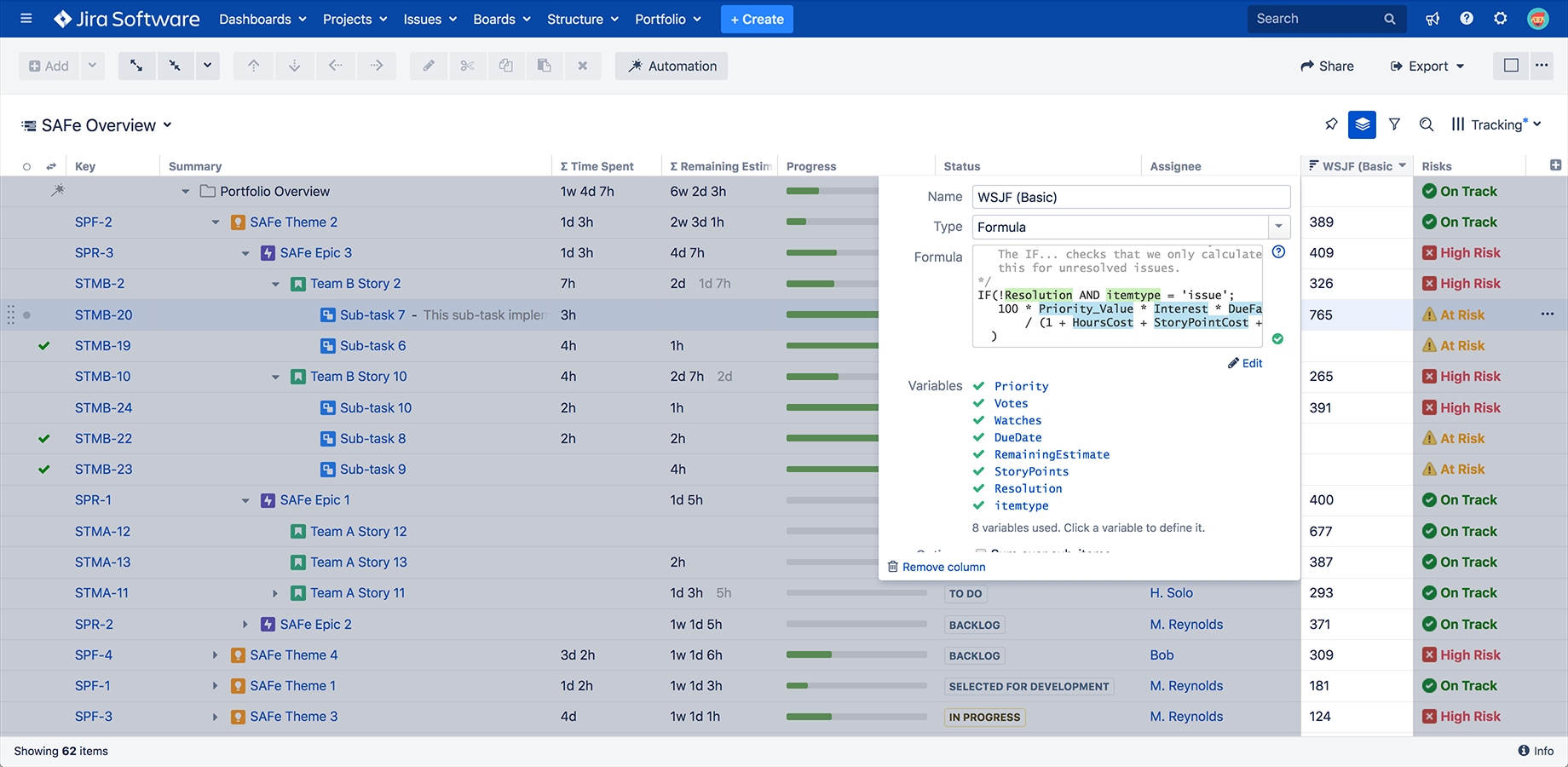
Task: Click the Votes variable
Action: pyautogui.click(x=1011, y=403)
